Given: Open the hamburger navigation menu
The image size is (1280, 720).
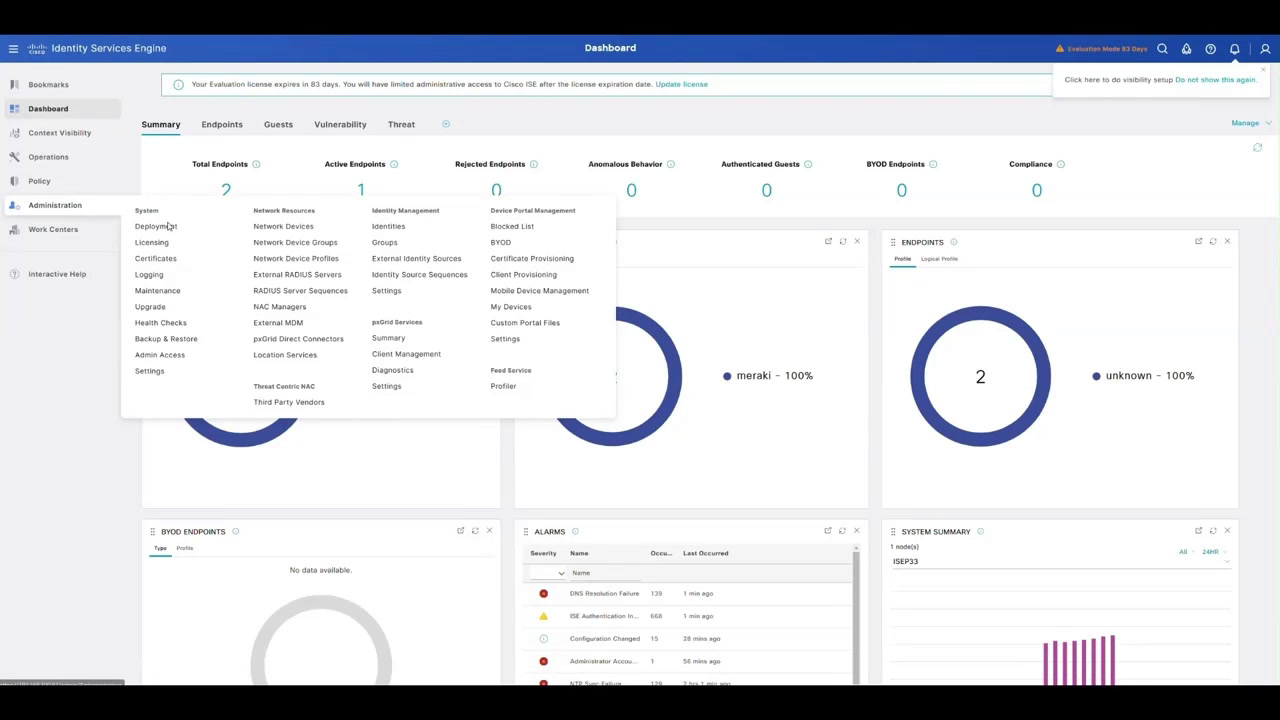Looking at the screenshot, I should 13,48.
